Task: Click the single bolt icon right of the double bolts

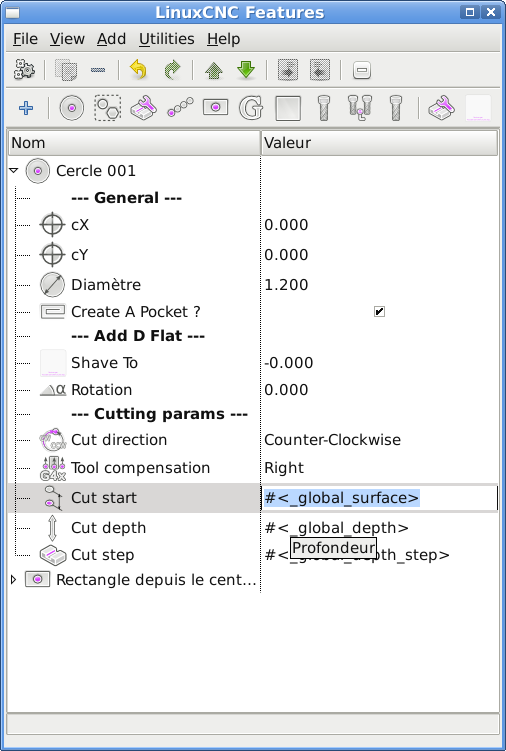Action: [395, 108]
